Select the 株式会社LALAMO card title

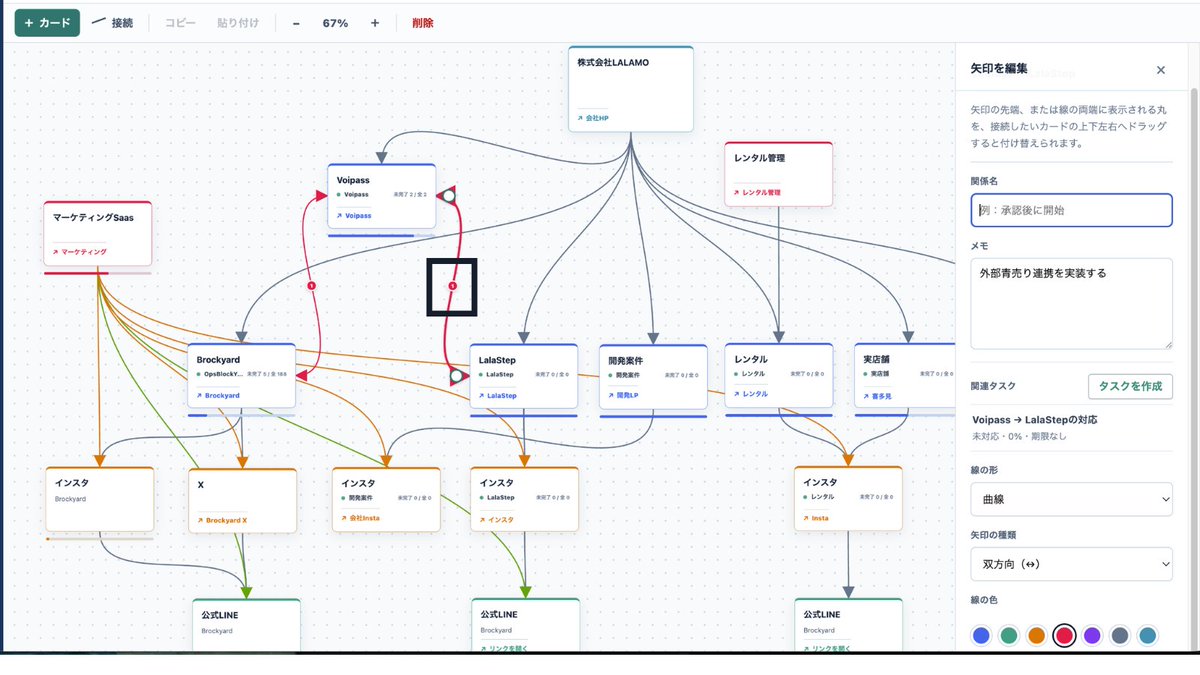point(613,63)
